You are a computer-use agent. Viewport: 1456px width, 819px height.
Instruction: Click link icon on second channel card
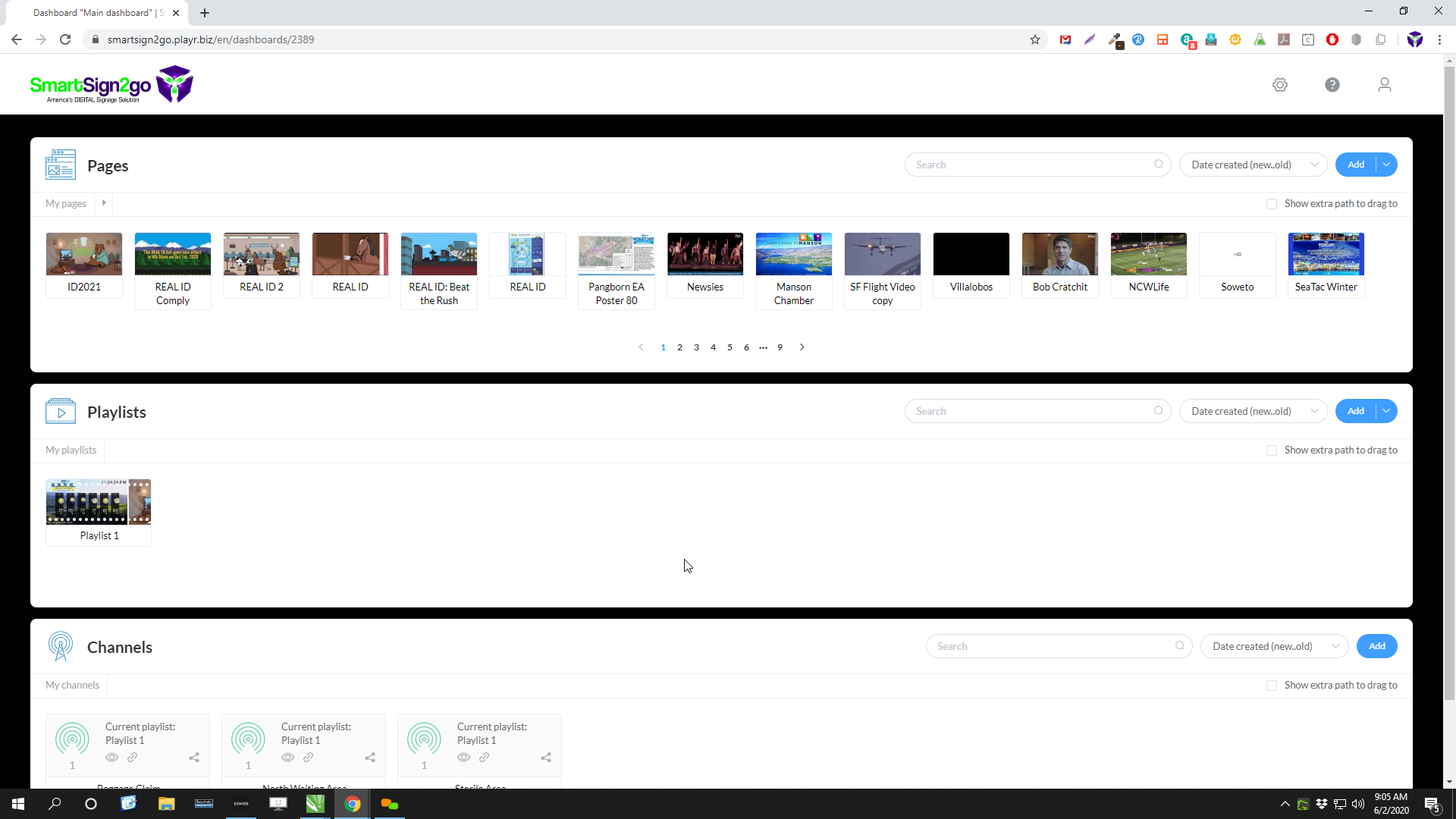tap(308, 758)
